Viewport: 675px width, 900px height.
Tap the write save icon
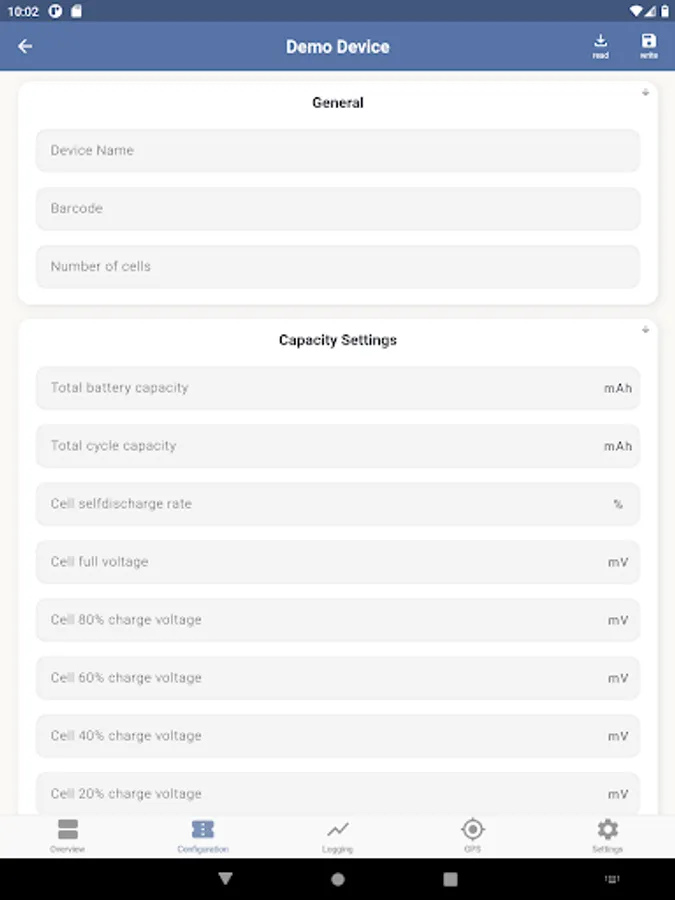(649, 45)
